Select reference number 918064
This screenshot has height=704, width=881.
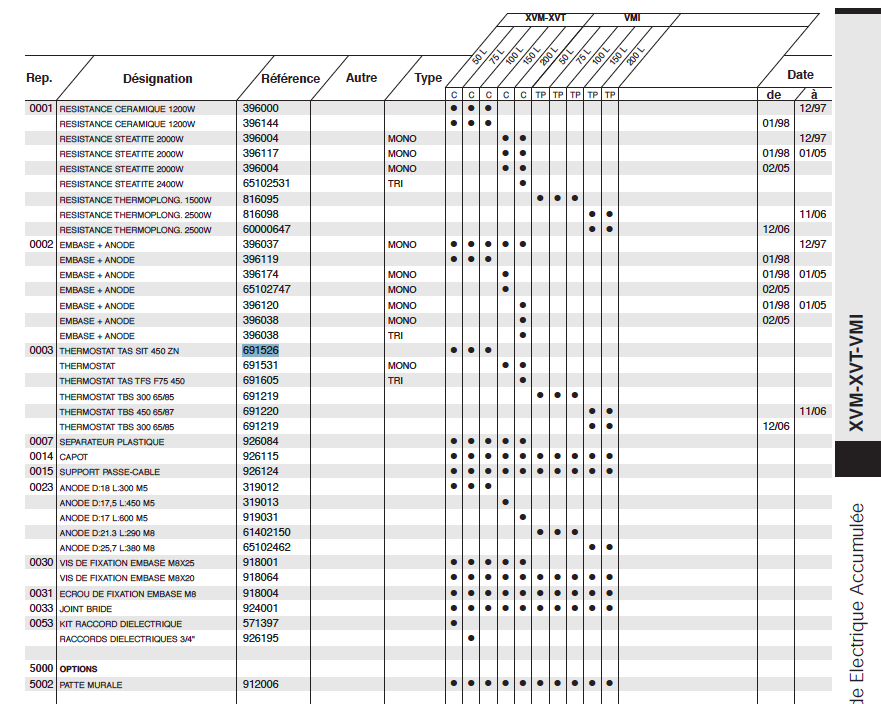pyautogui.click(x=261, y=578)
